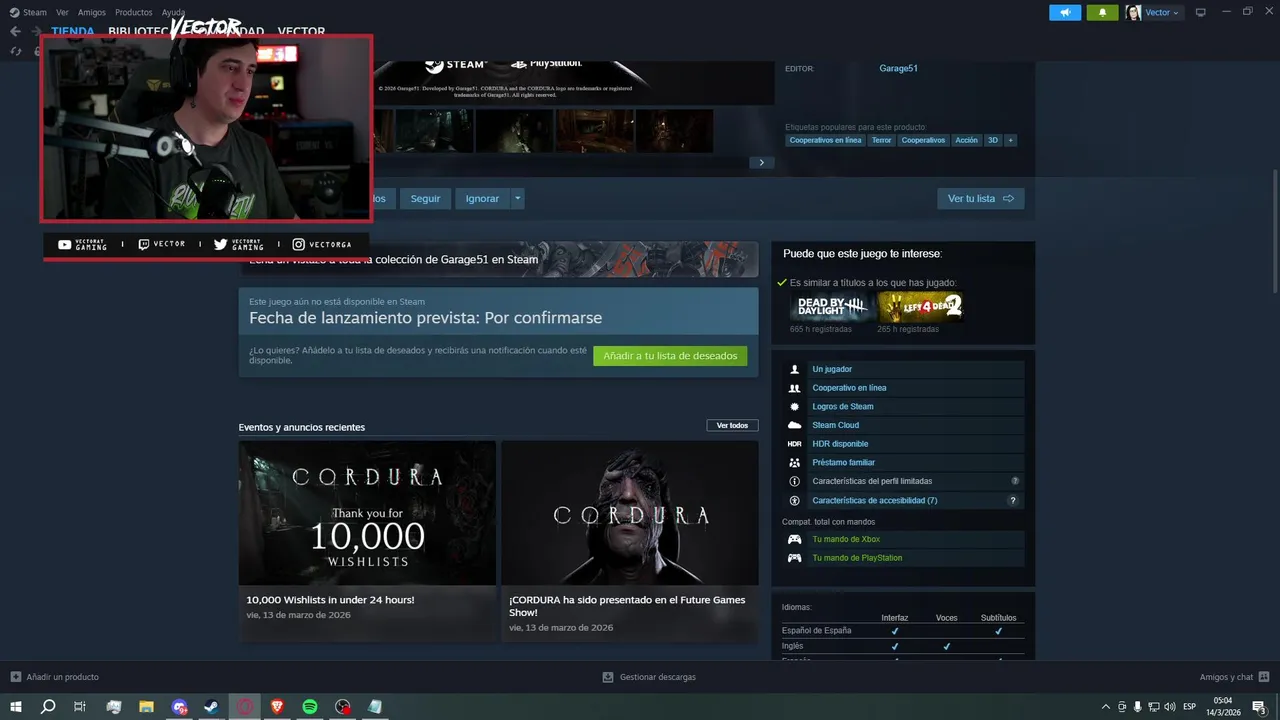This screenshot has width=1280, height=720.
Task: Click the HDR disponible icon
Action: [794, 444]
